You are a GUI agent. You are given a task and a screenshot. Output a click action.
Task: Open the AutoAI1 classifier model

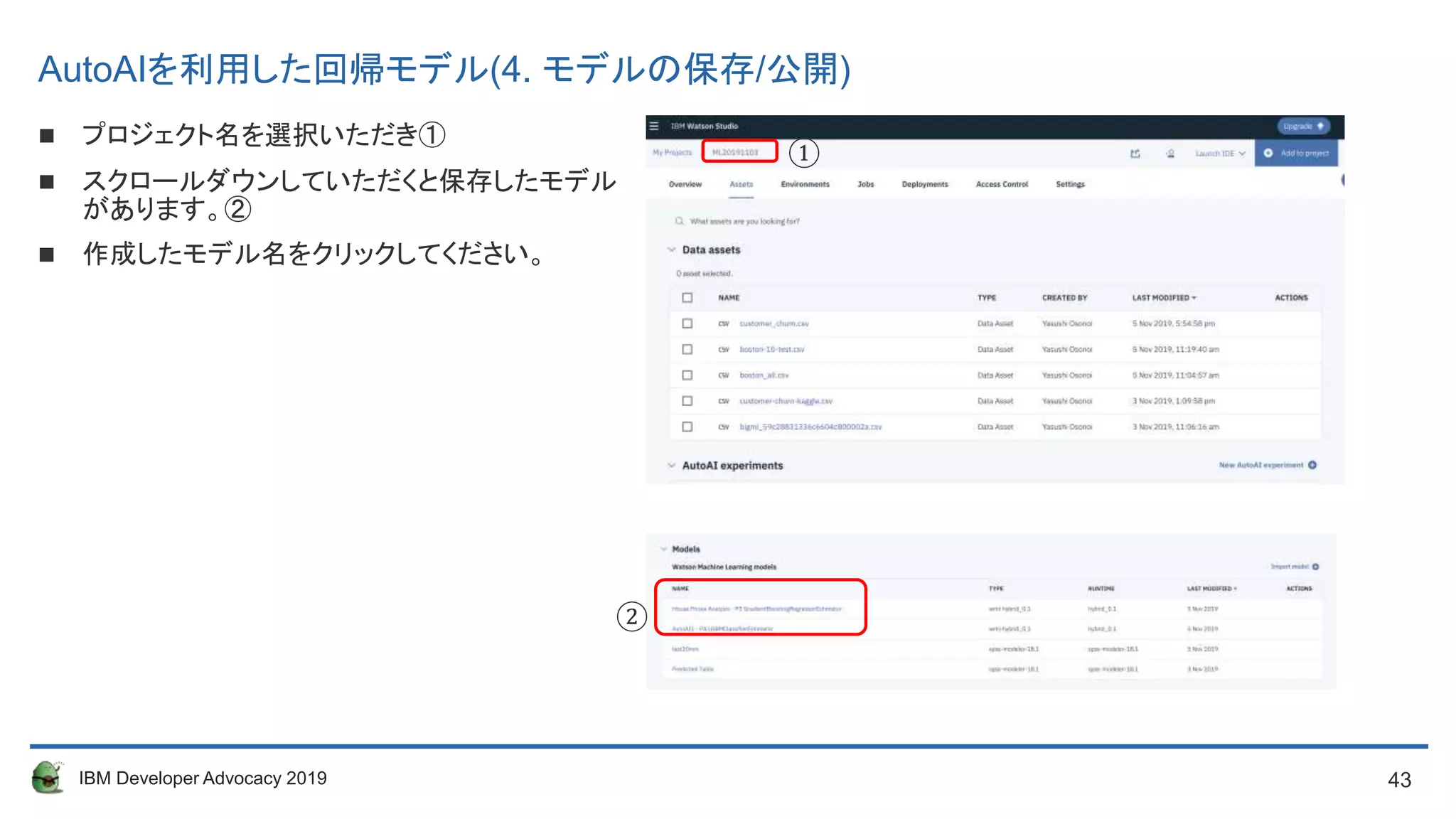pos(722,628)
